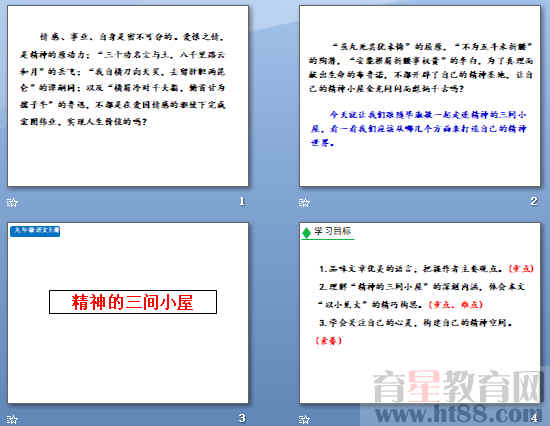This screenshot has width=550, height=426.
Task: Click the 育星教育网 watermark logo
Action: tap(456, 386)
